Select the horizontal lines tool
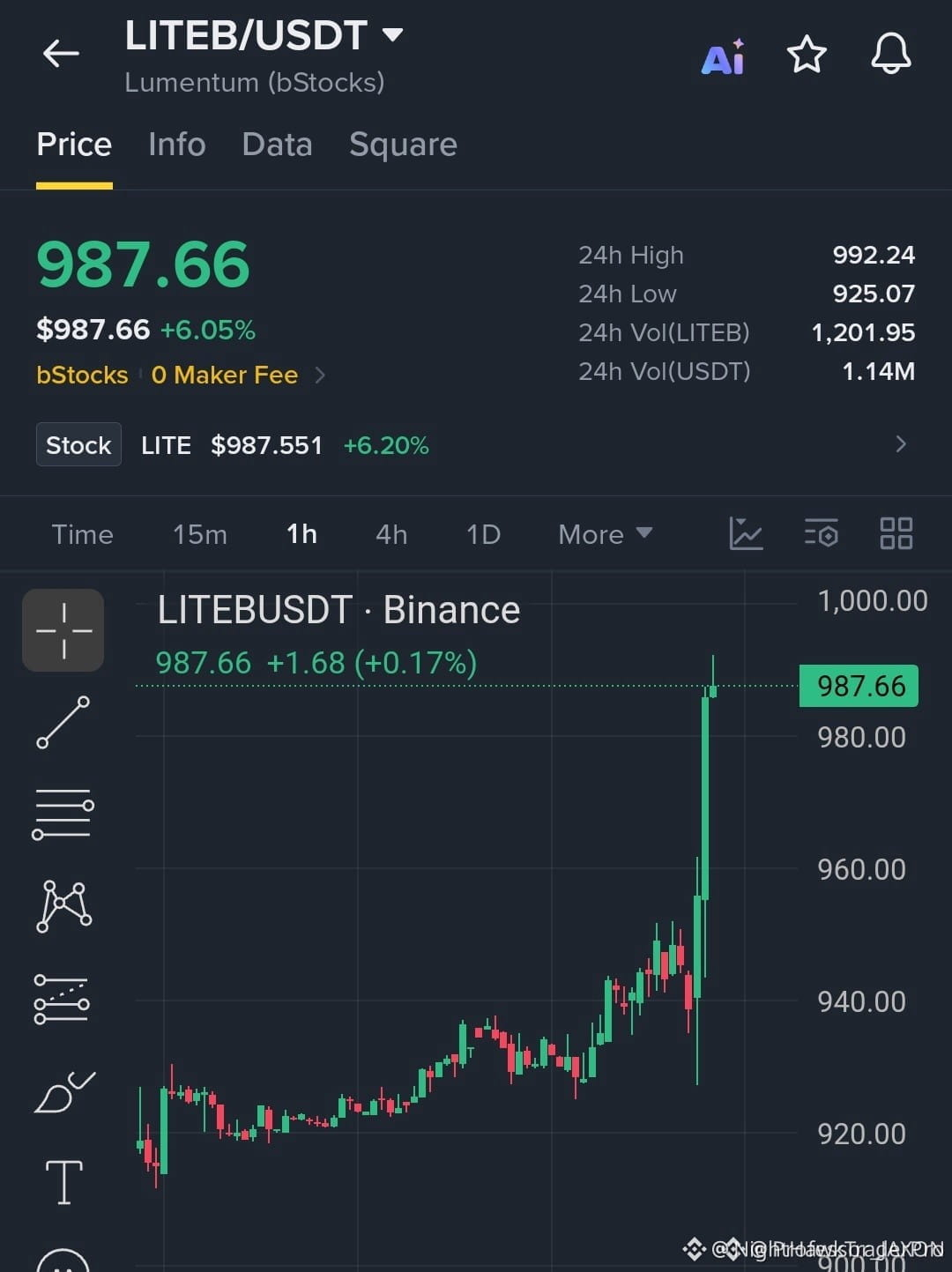Image resolution: width=952 pixels, height=1272 pixels. [63, 814]
